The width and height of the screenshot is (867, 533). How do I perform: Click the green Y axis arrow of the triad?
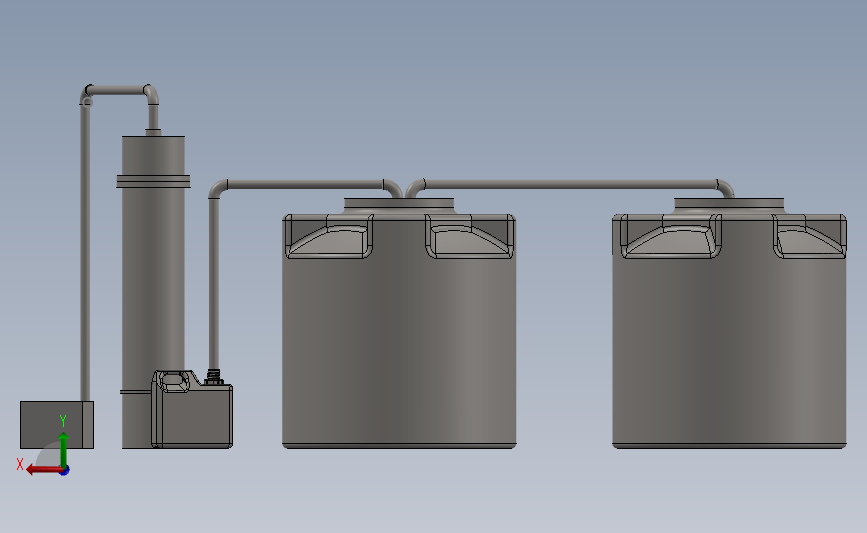64,449
